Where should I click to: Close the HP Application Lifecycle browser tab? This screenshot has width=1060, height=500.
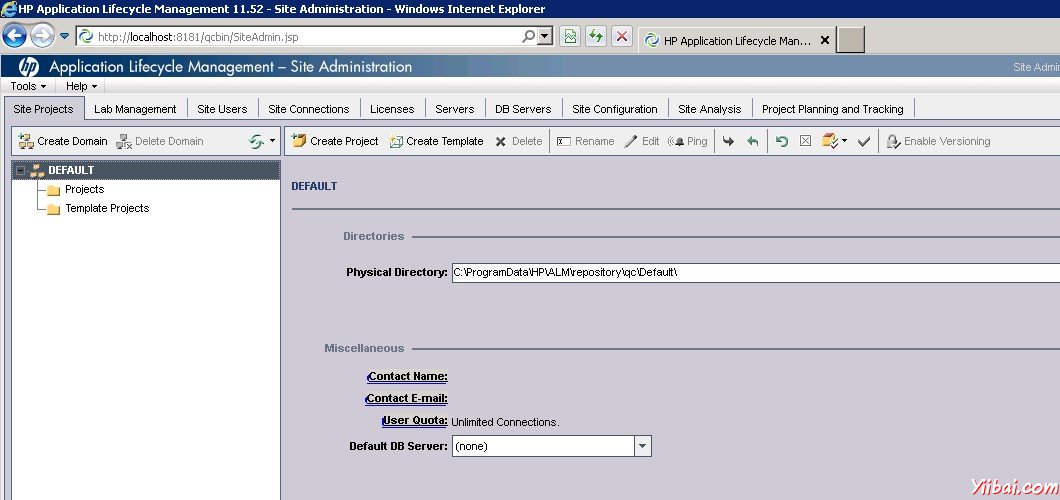(x=825, y=41)
